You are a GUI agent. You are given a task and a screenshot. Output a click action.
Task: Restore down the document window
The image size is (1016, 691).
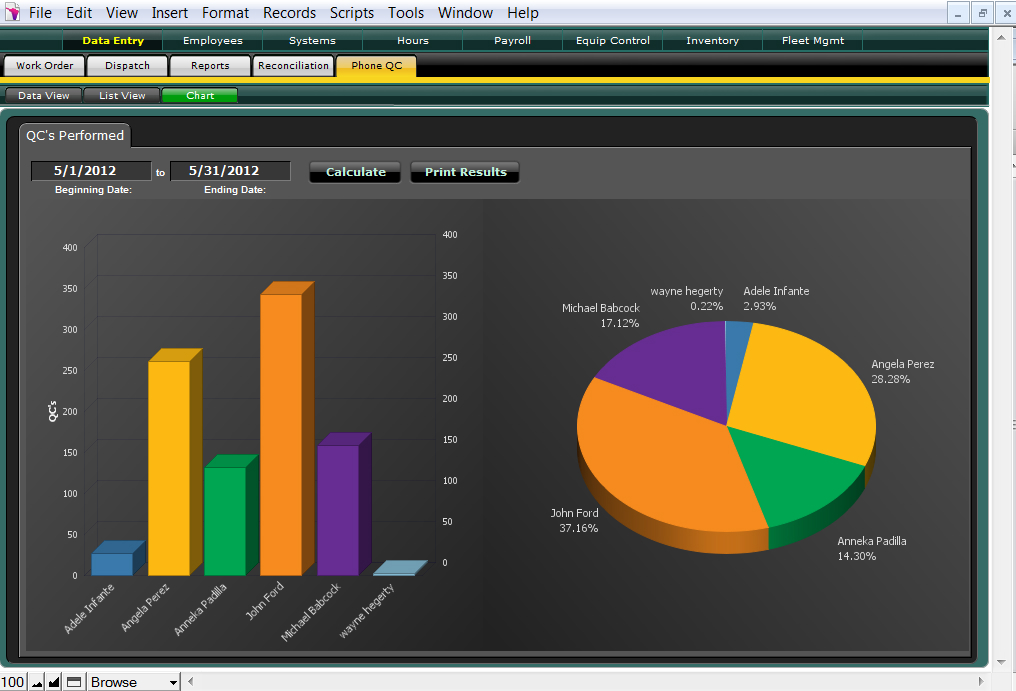point(982,13)
